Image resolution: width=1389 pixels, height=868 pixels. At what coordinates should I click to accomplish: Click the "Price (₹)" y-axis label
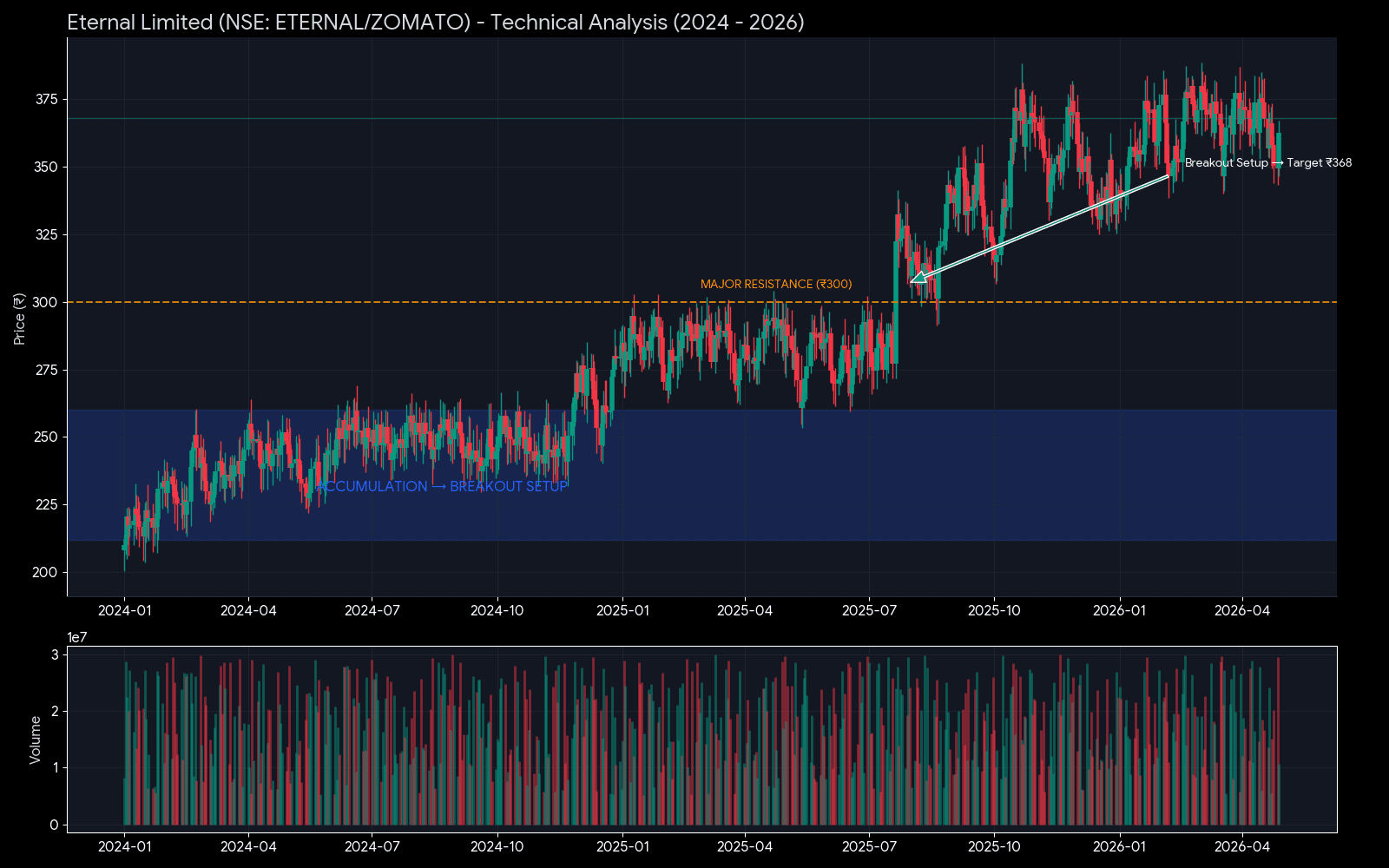point(20,319)
